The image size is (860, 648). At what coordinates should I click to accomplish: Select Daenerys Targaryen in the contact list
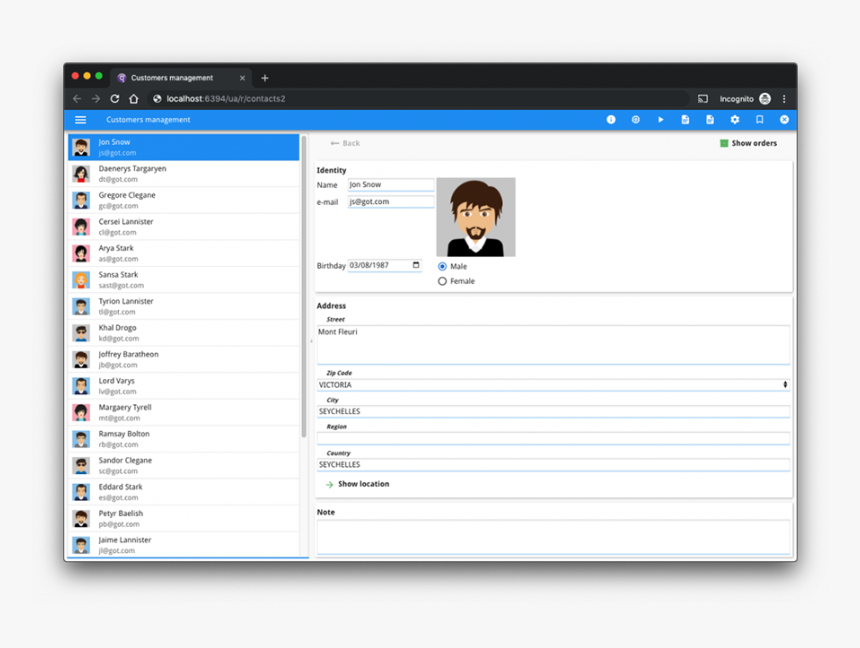coord(185,174)
